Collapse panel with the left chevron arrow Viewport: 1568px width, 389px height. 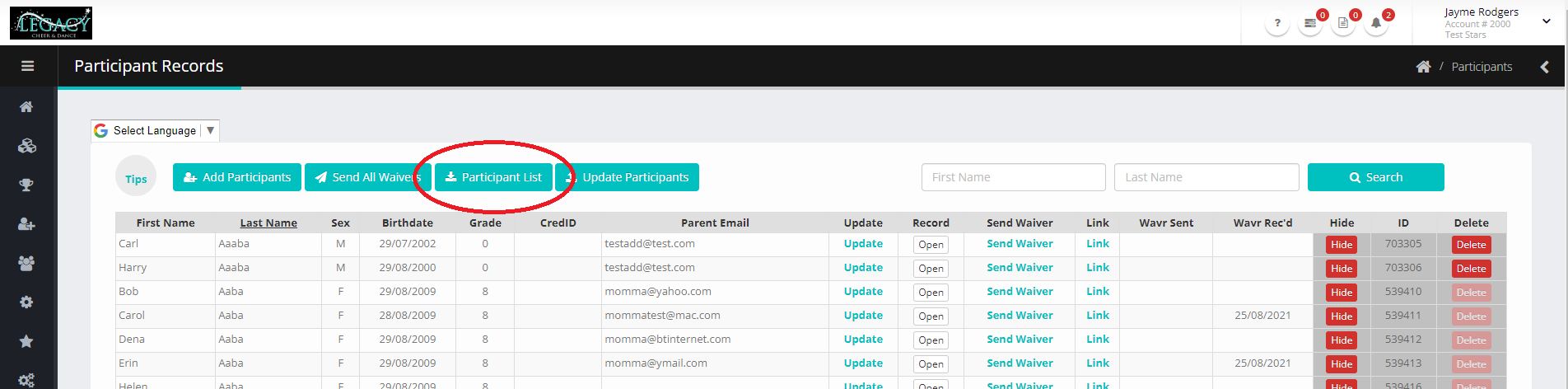[x=1545, y=67]
